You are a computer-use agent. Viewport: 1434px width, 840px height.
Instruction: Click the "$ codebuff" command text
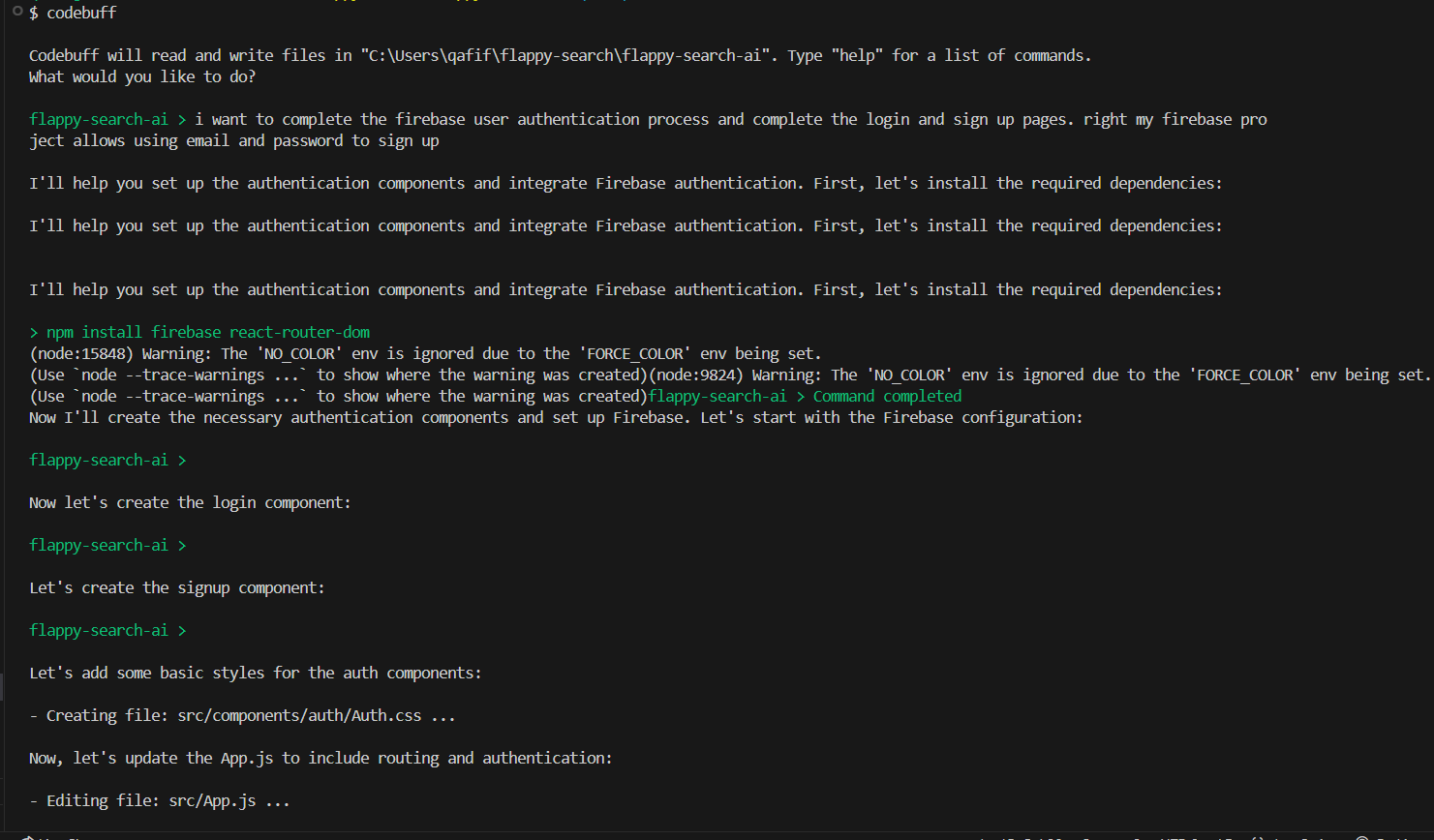coord(73,13)
